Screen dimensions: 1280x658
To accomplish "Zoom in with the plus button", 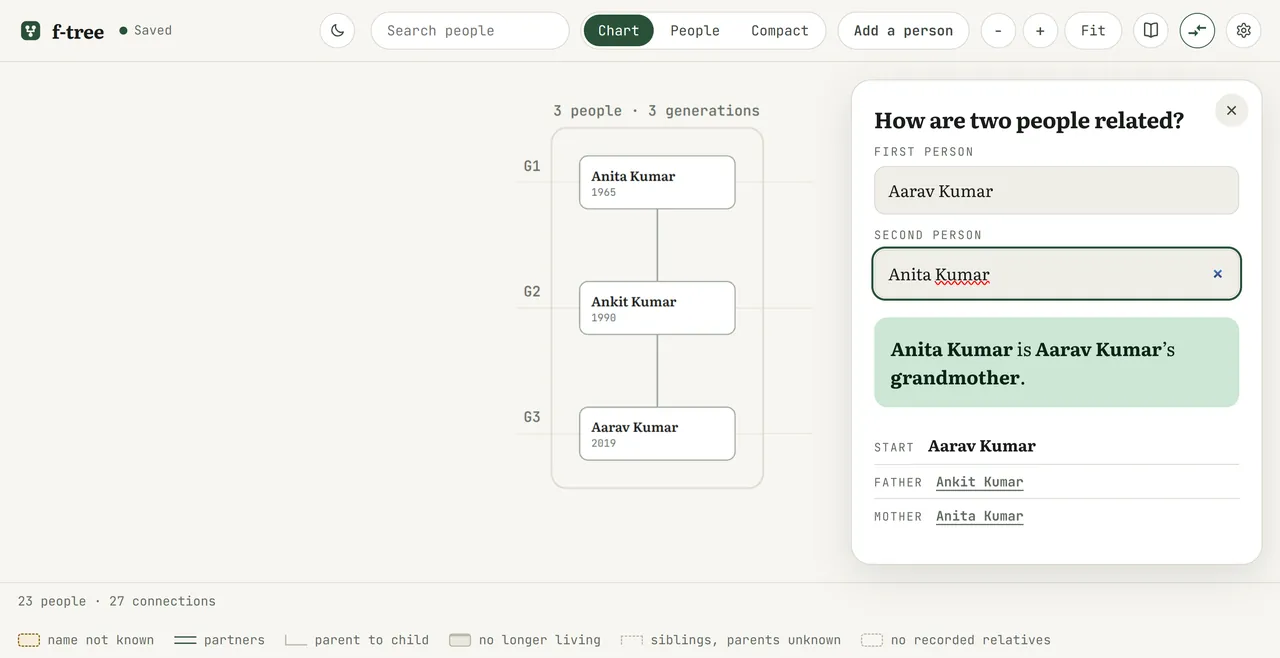I will [1040, 31].
